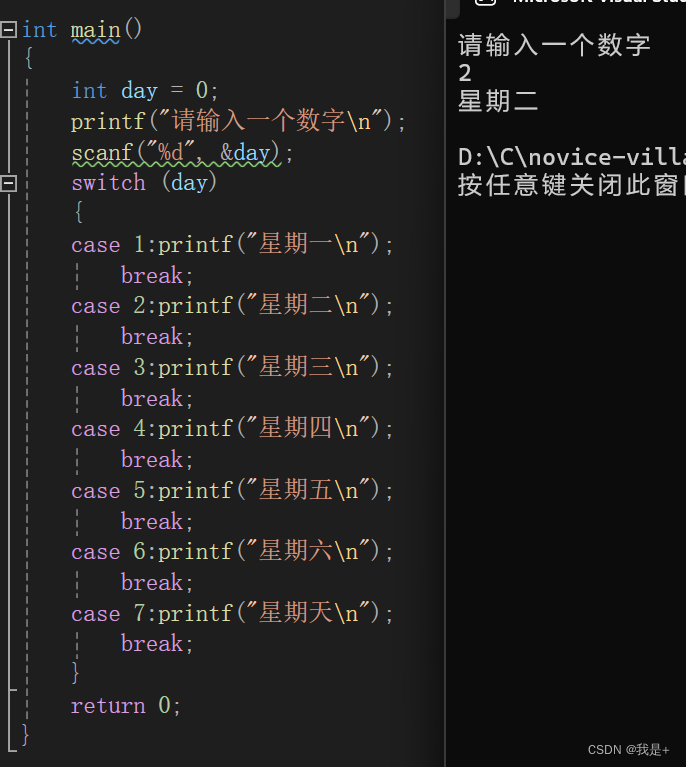Screen dimensions: 686x767
Task: Click console prompt text 请输入一个数字
Action: (x=554, y=45)
